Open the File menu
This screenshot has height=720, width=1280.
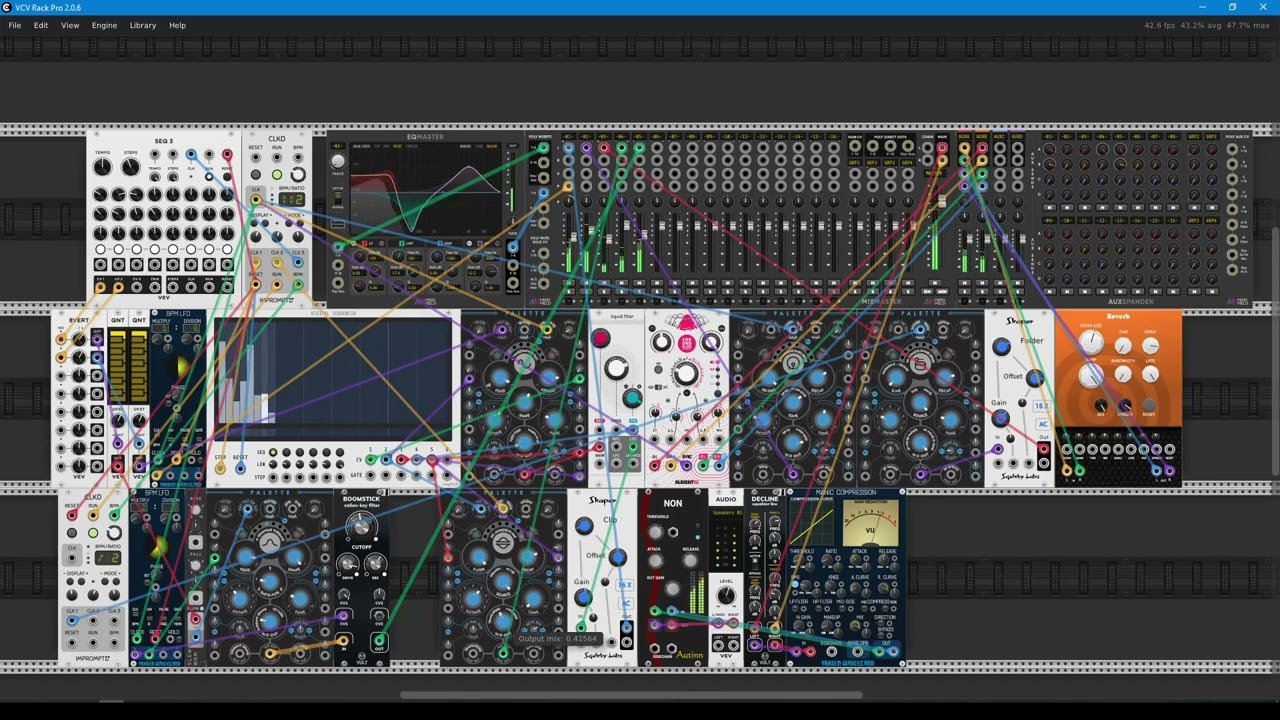(15, 25)
